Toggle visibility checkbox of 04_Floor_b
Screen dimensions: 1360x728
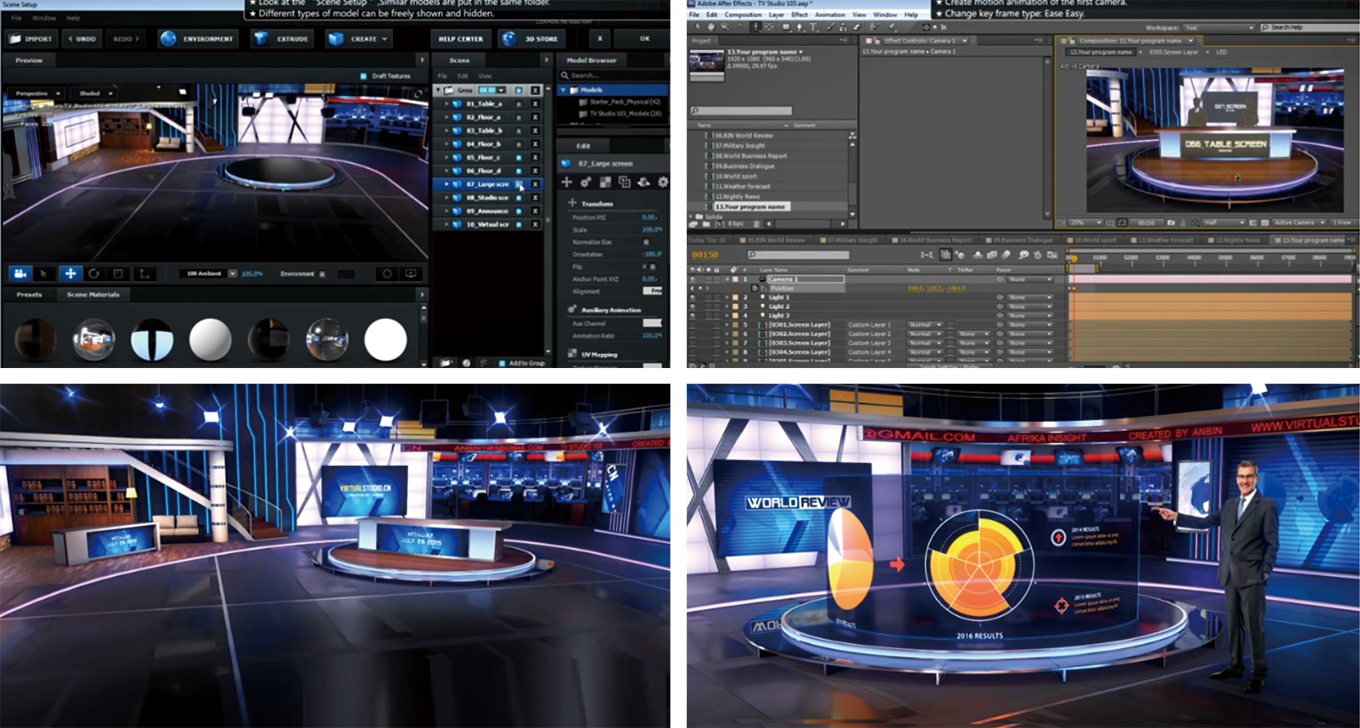click(519, 144)
